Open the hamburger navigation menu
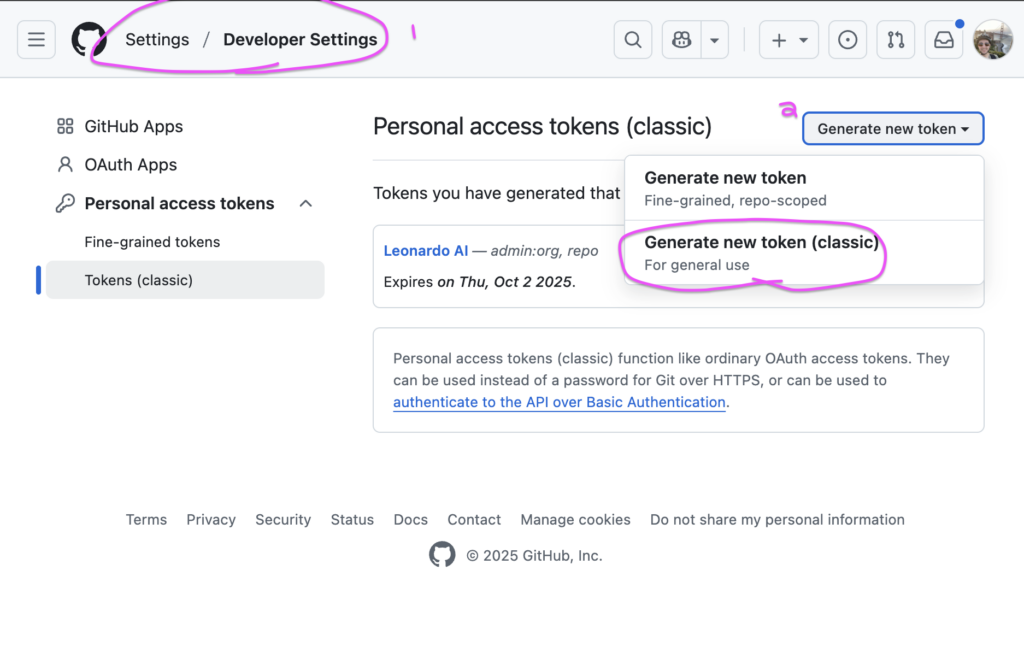The width and height of the screenshot is (1024, 647). [x=37, y=40]
